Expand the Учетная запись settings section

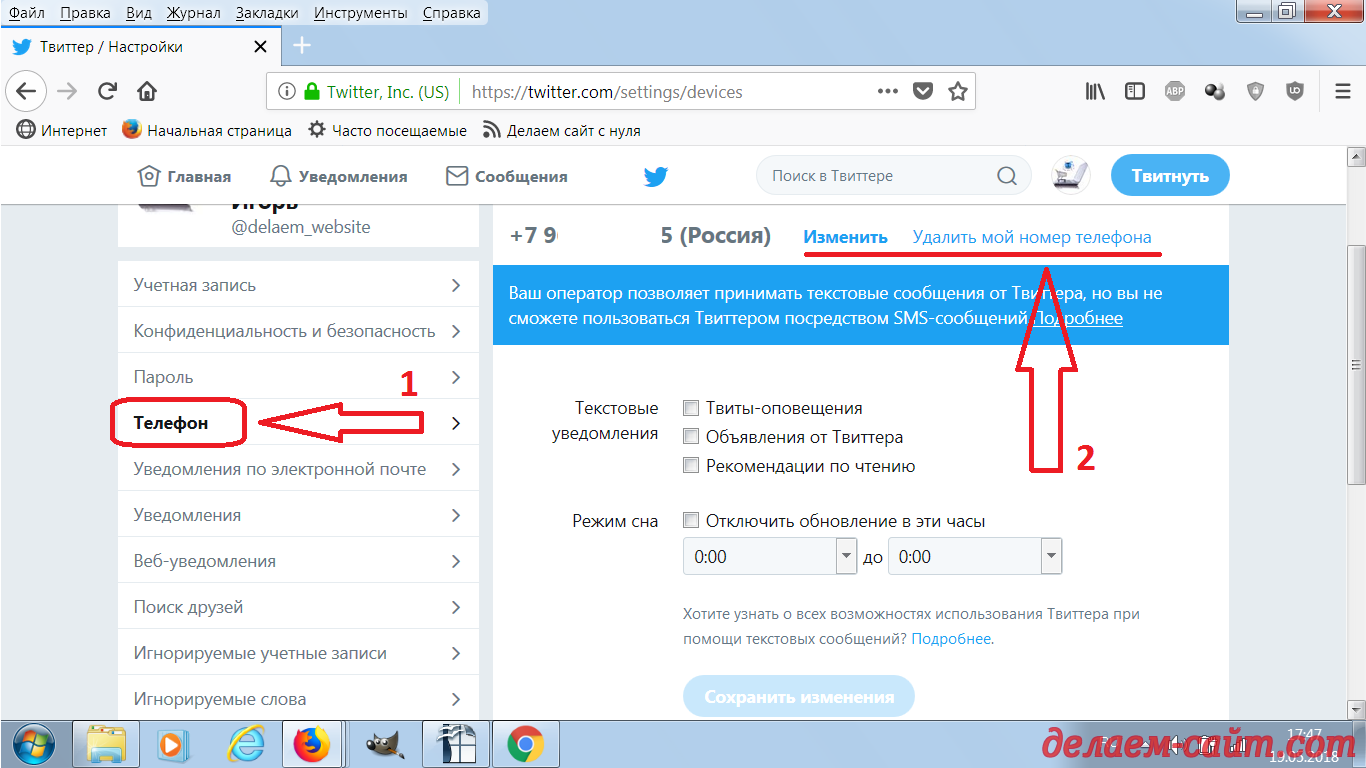point(298,285)
